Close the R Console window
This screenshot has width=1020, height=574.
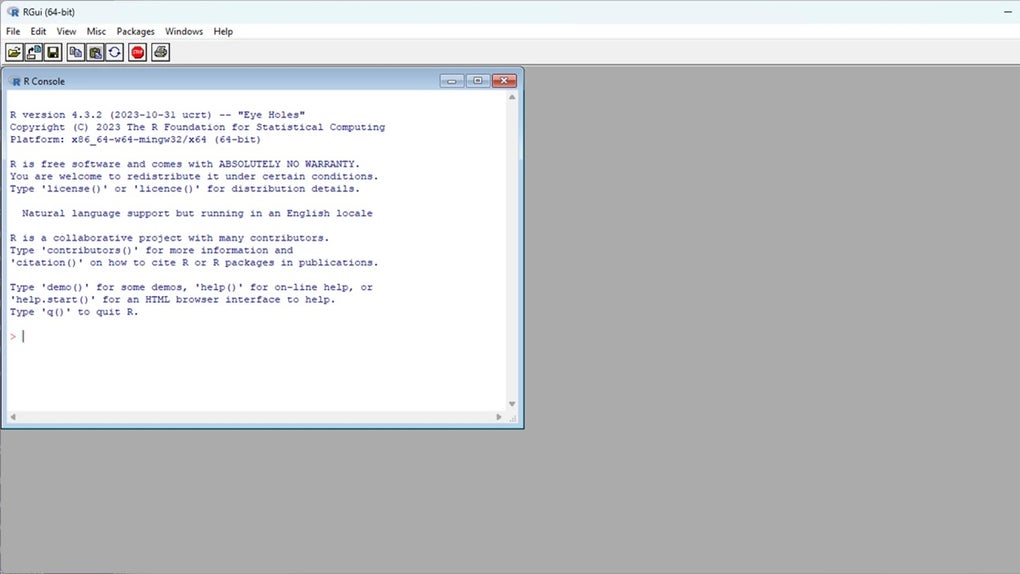[x=504, y=81]
